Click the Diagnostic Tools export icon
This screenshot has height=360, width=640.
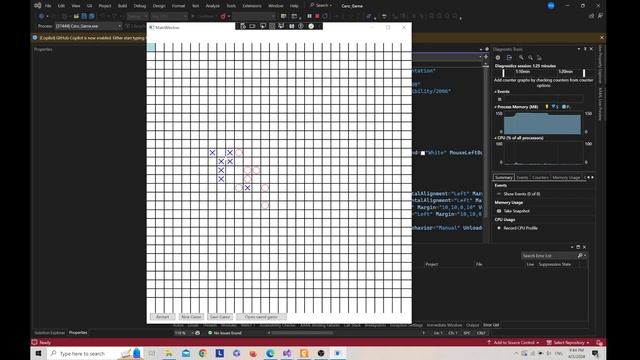click(509, 58)
